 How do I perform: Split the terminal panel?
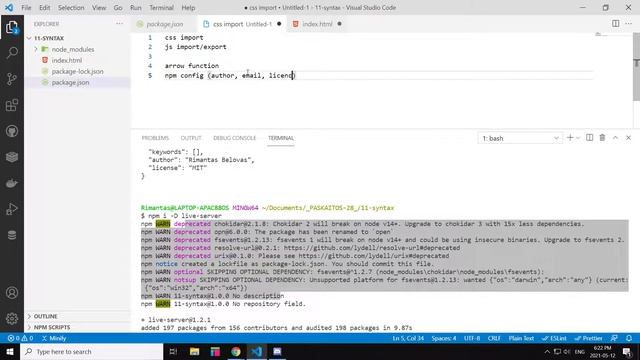point(589,138)
